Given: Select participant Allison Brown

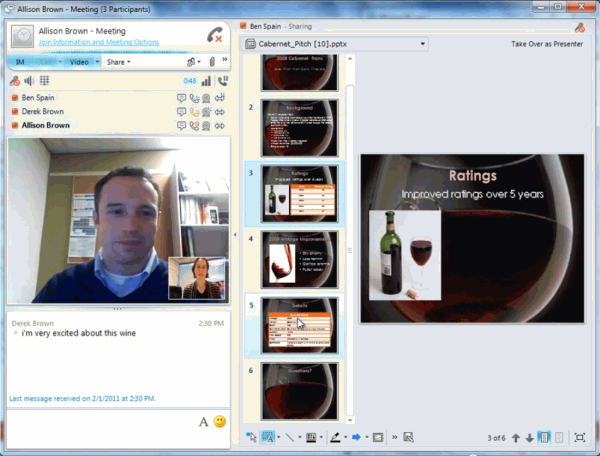Looking at the screenshot, I should [x=46, y=125].
